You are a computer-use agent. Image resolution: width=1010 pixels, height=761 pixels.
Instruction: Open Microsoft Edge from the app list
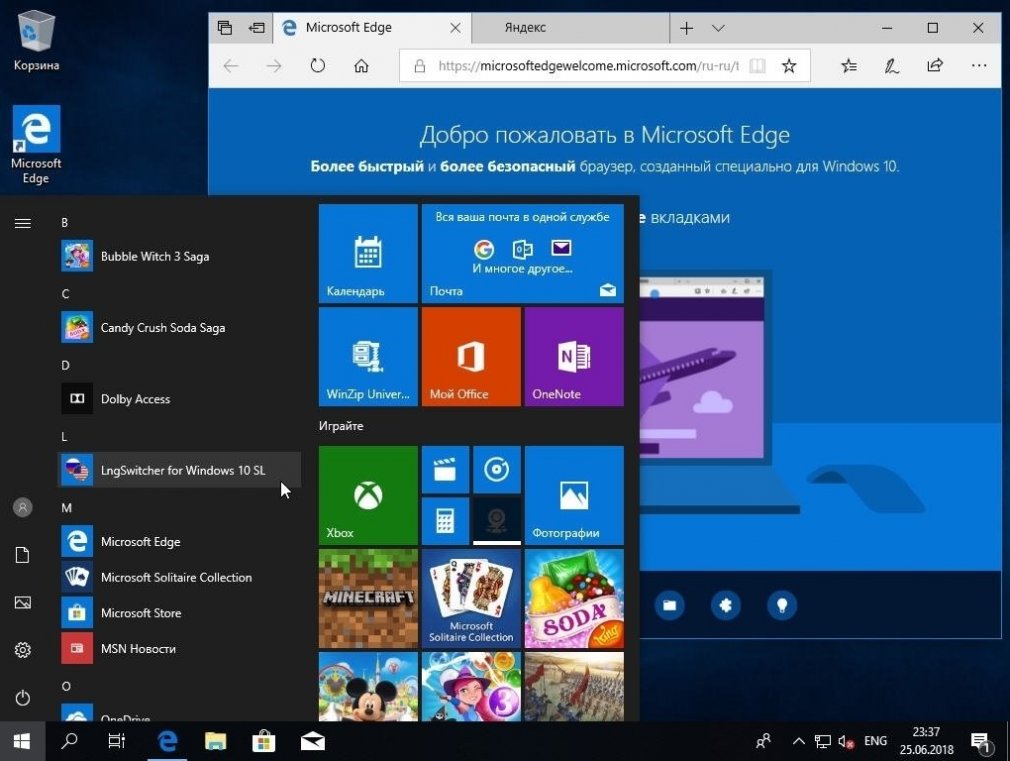(180, 541)
